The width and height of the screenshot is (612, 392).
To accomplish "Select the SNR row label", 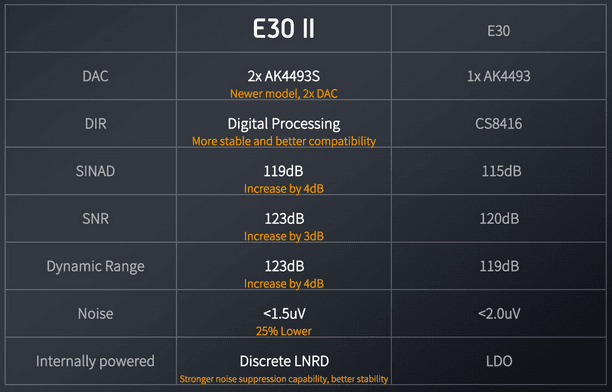I will pyautogui.click(x=95, y=219).
